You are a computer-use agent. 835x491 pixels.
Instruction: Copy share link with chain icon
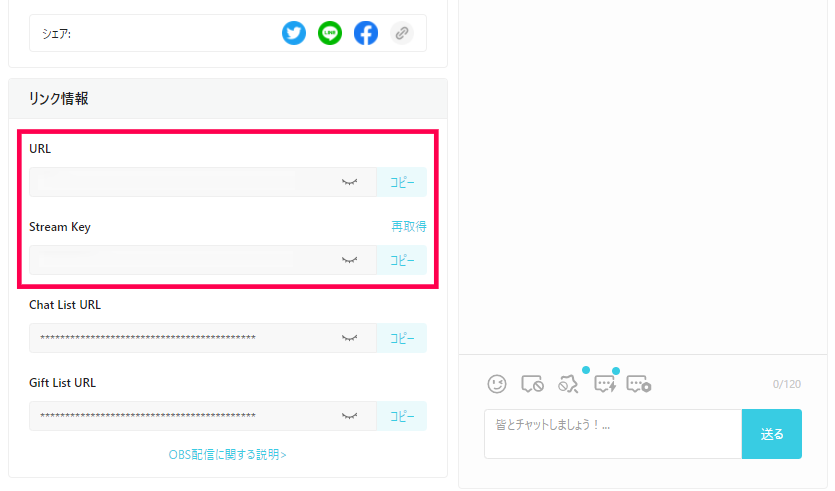tap(402, 33)
